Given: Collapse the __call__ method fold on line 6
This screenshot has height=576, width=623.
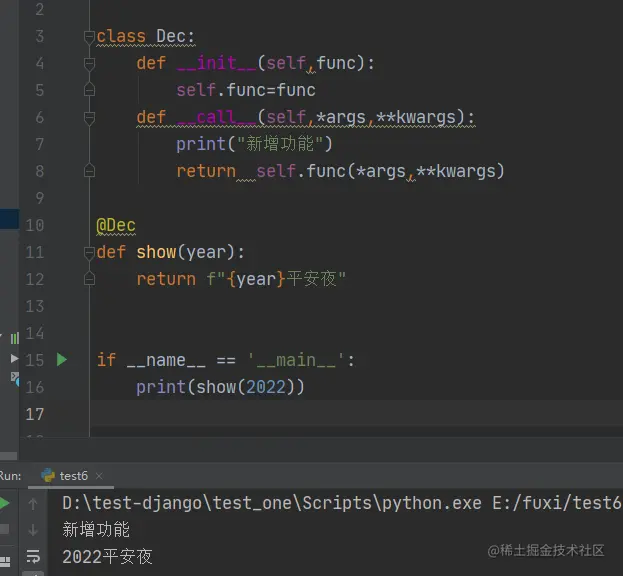Looking at the screenshot, I should 89,118.
